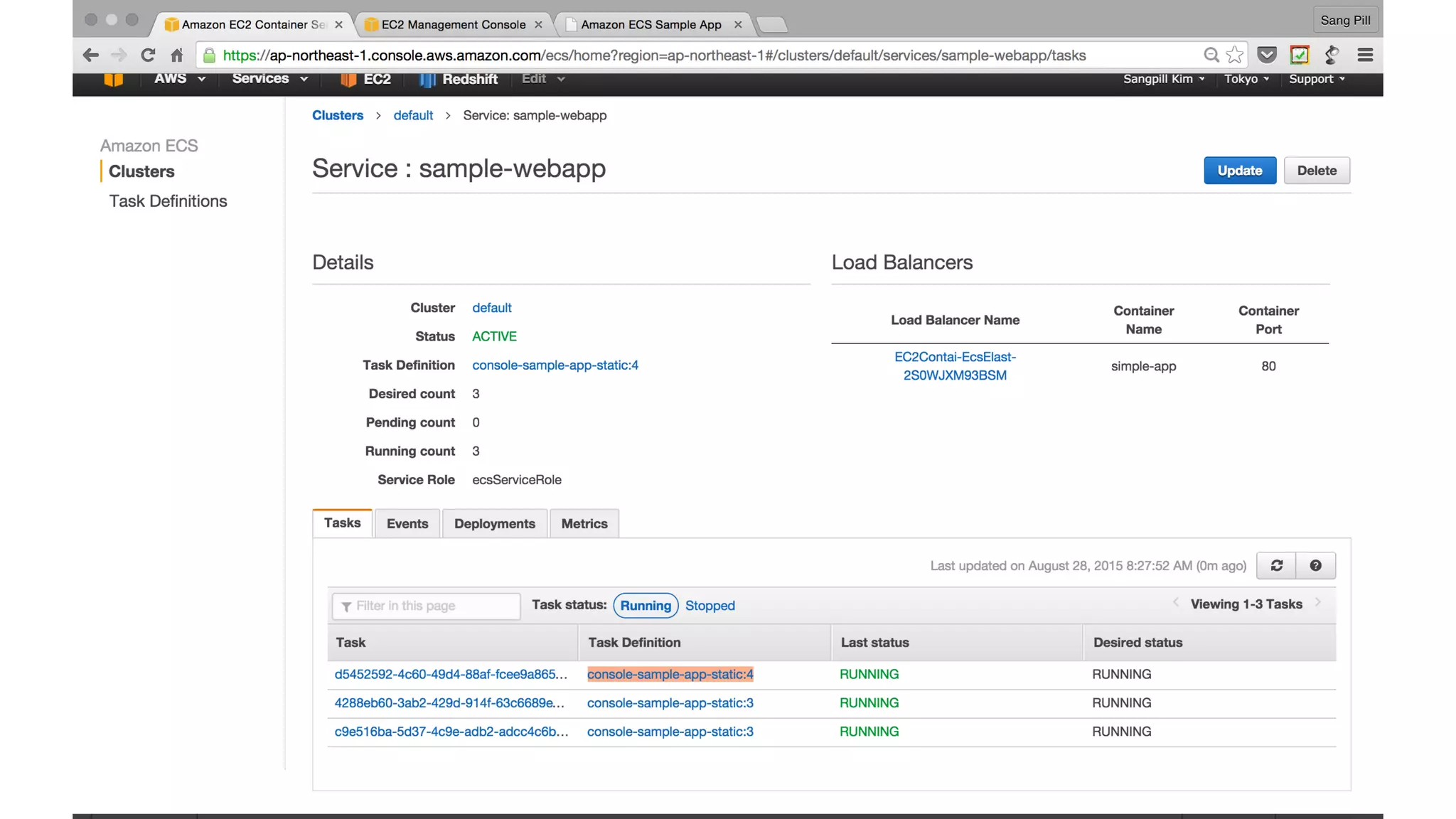
Task: Open the Deployments tab
Action: [x=494, y=523]
